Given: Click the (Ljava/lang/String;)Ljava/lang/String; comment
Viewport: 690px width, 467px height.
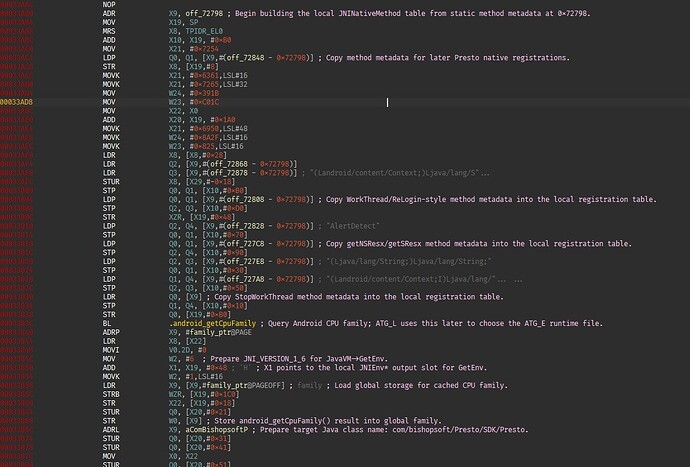Looking at the screenshot, I should (409, 261).
